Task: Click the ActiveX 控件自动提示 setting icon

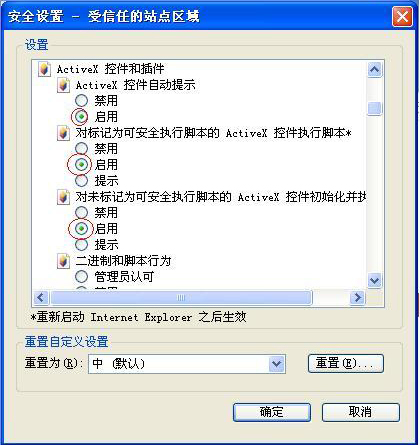Action: [x=63, y=85]
